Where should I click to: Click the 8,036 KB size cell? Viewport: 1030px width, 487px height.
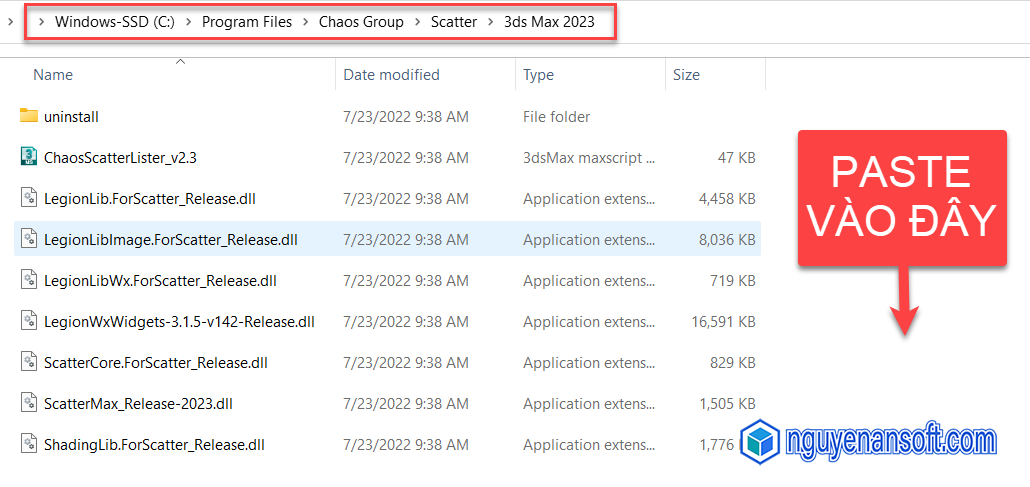[728, 240]
